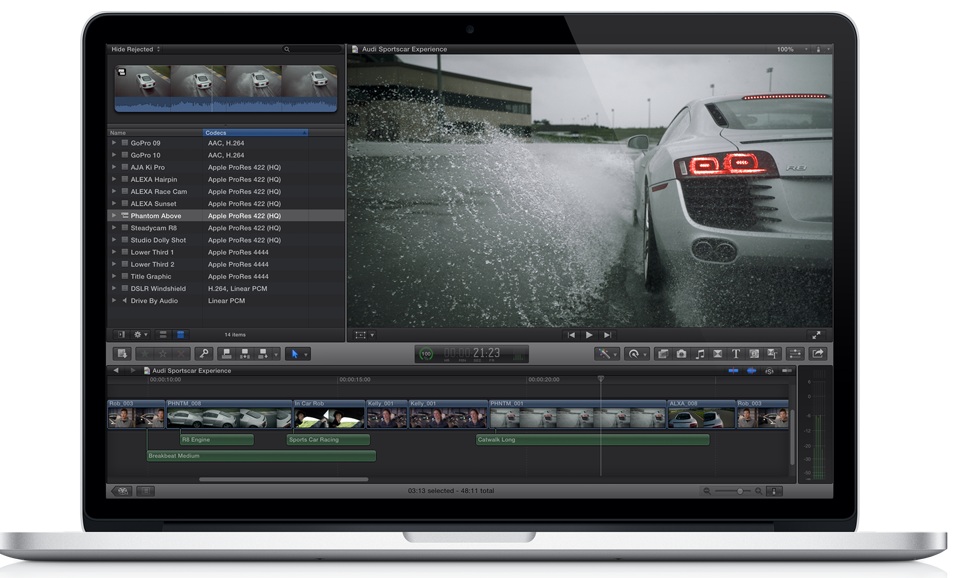This screenshot has height=578, width=955.
Task: Select the Breakbeat Medium audio clip
Action: click(x=261, y=456)
